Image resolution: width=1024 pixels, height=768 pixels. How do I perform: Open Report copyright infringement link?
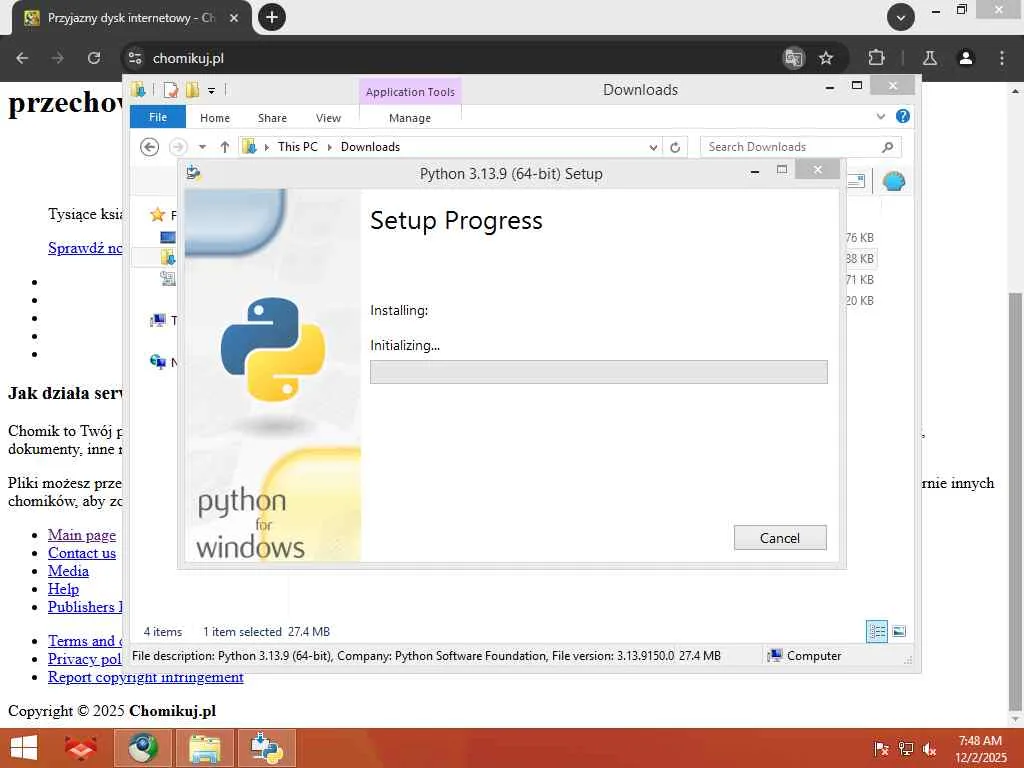tap(146, 677)
